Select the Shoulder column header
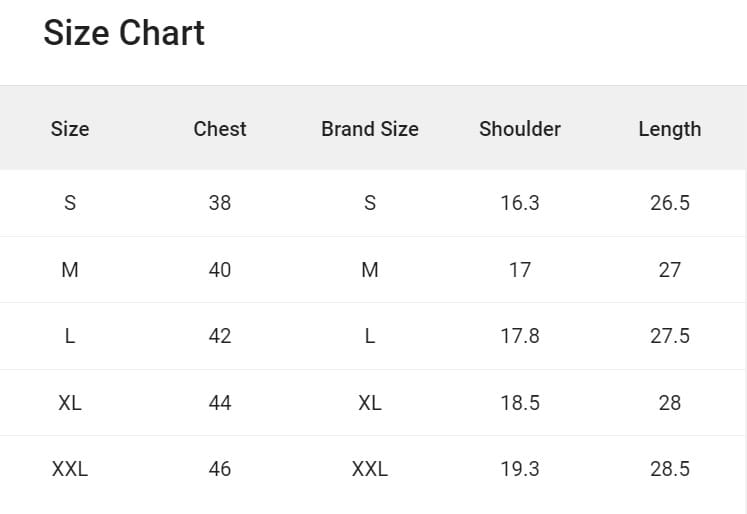 click(520, 129)
